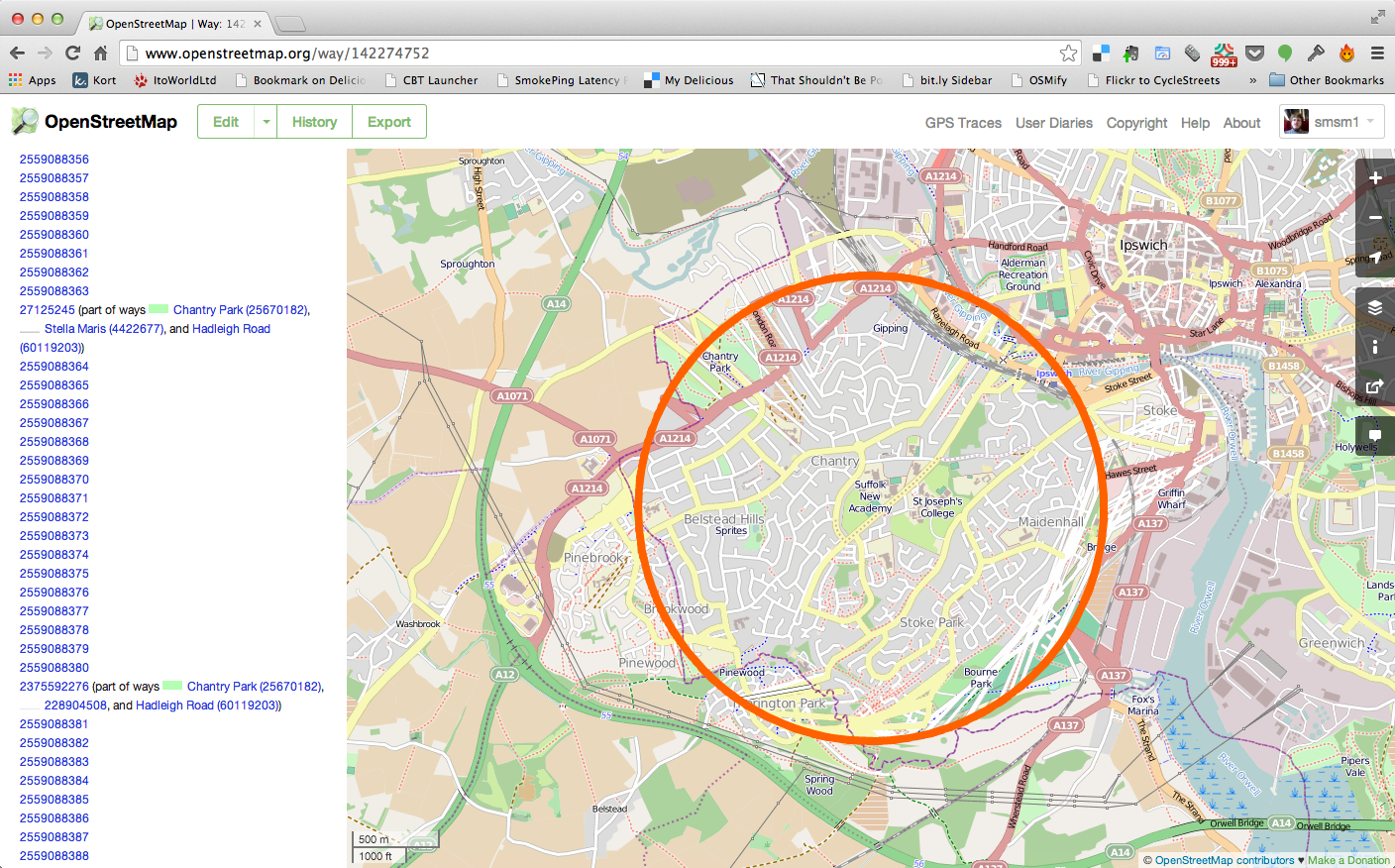Click the Edit button
The height and width of the screenshot is (868, 1395).
[226, 122]
